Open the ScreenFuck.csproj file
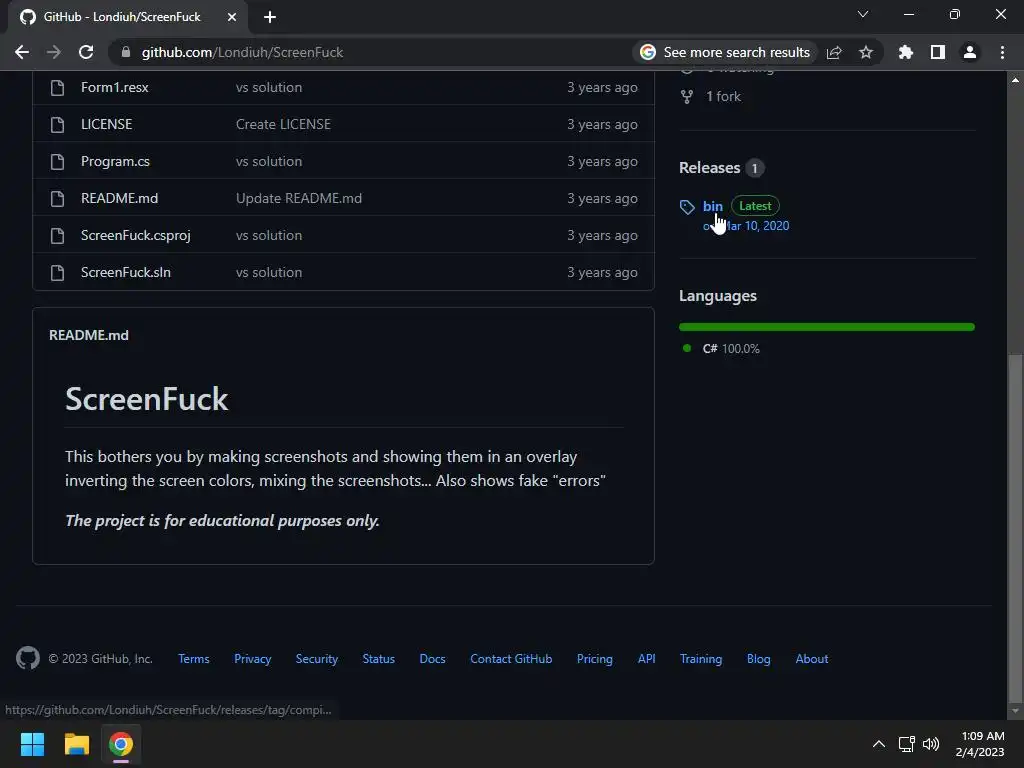Screen dimensions: 1024x768 pyautogui.click(x=136, y=235)
